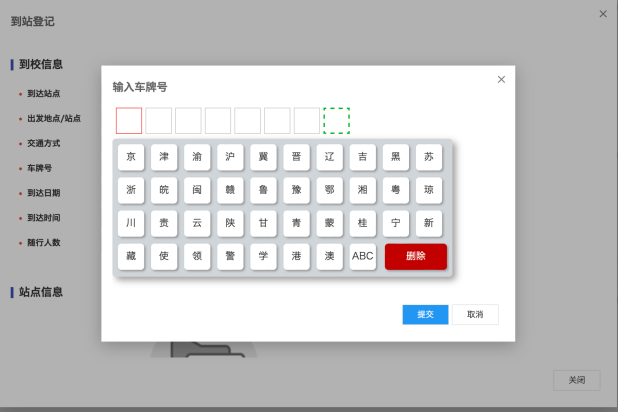Submit the plate with 提交
The width and height of the screenshot is (618, 412).
[425, 314]
